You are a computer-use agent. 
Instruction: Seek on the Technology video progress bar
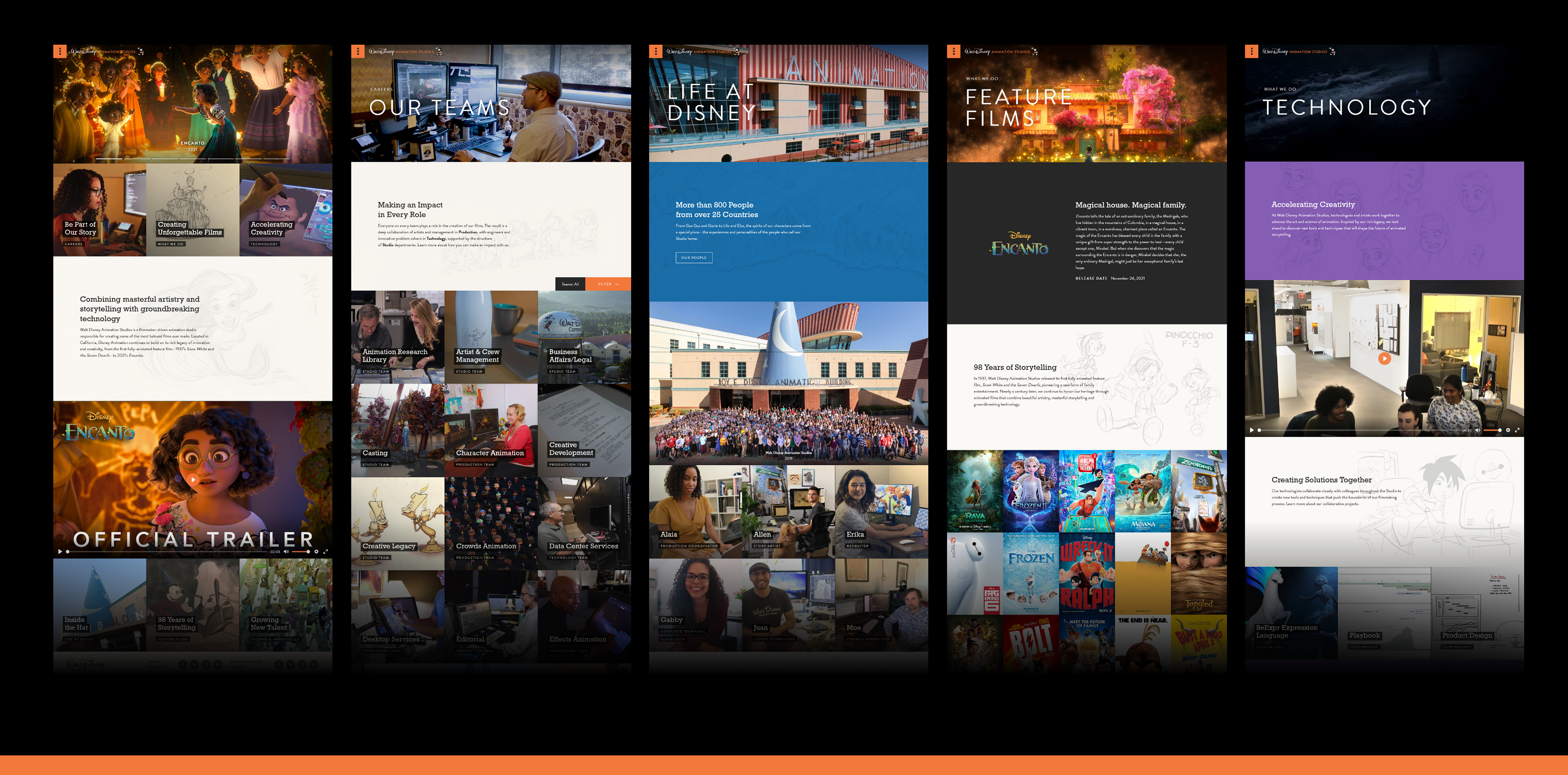tap(1359, 430)
